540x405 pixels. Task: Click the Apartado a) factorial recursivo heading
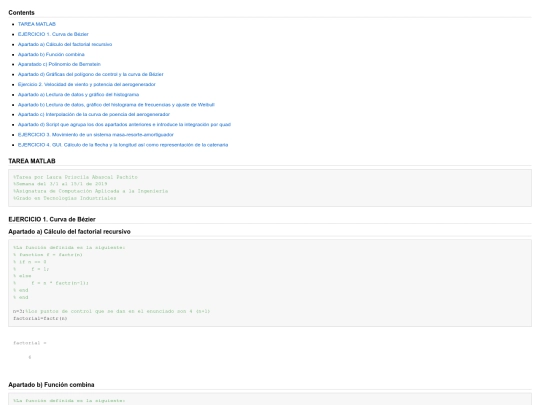pyautogui.click(x=69, y=232)
